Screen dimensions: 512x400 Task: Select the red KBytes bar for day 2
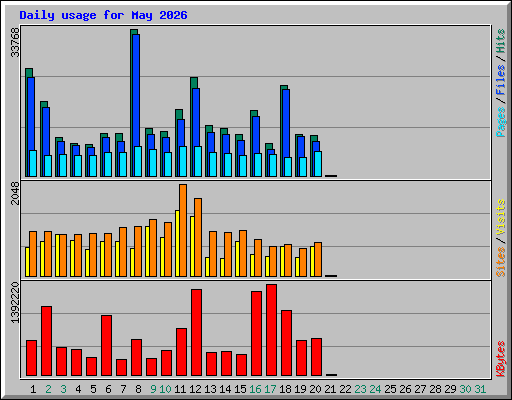46,341
